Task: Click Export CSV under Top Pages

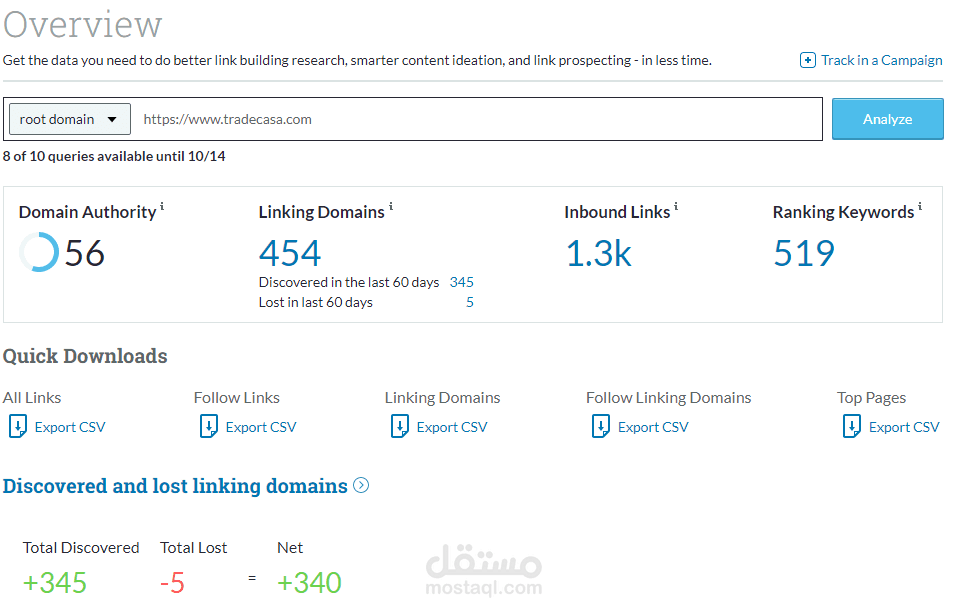Action: (903, 427)
